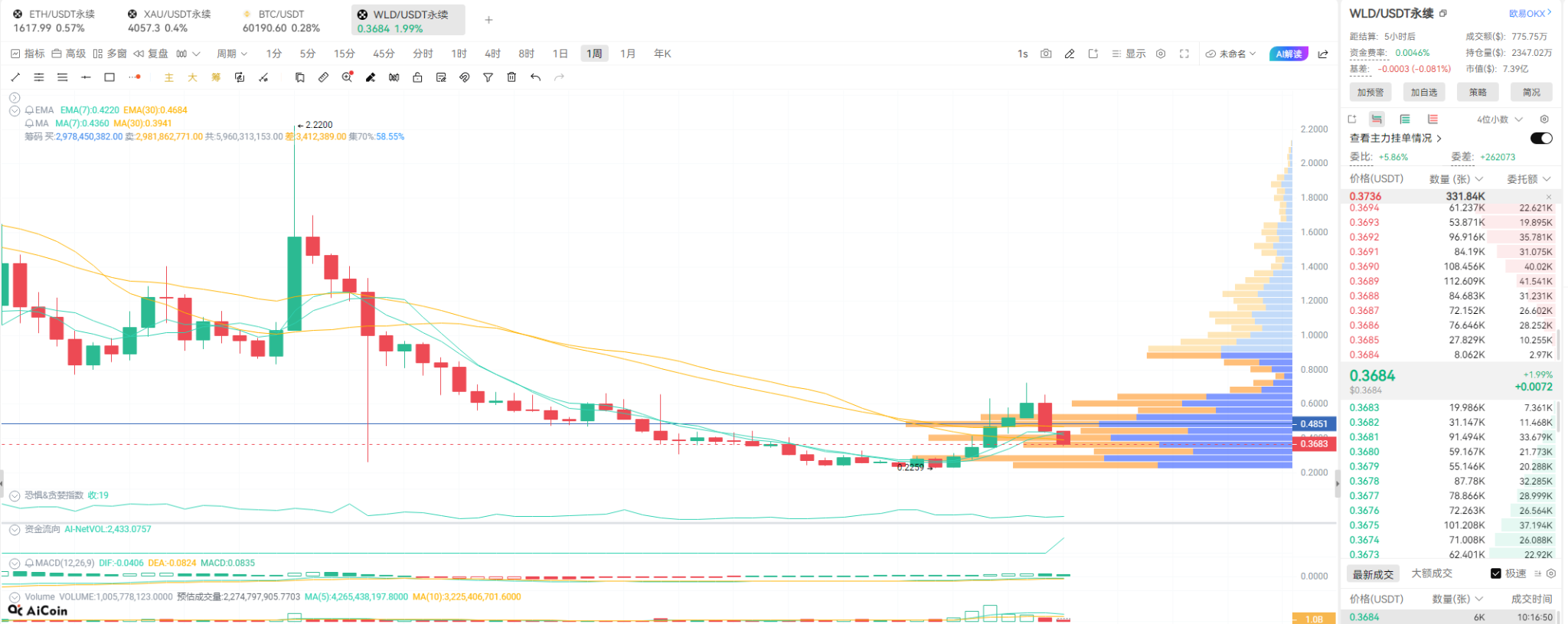Collapse the Volume indicator panel
Viewport: 1568px width, 624px height.
click(15, 597)
